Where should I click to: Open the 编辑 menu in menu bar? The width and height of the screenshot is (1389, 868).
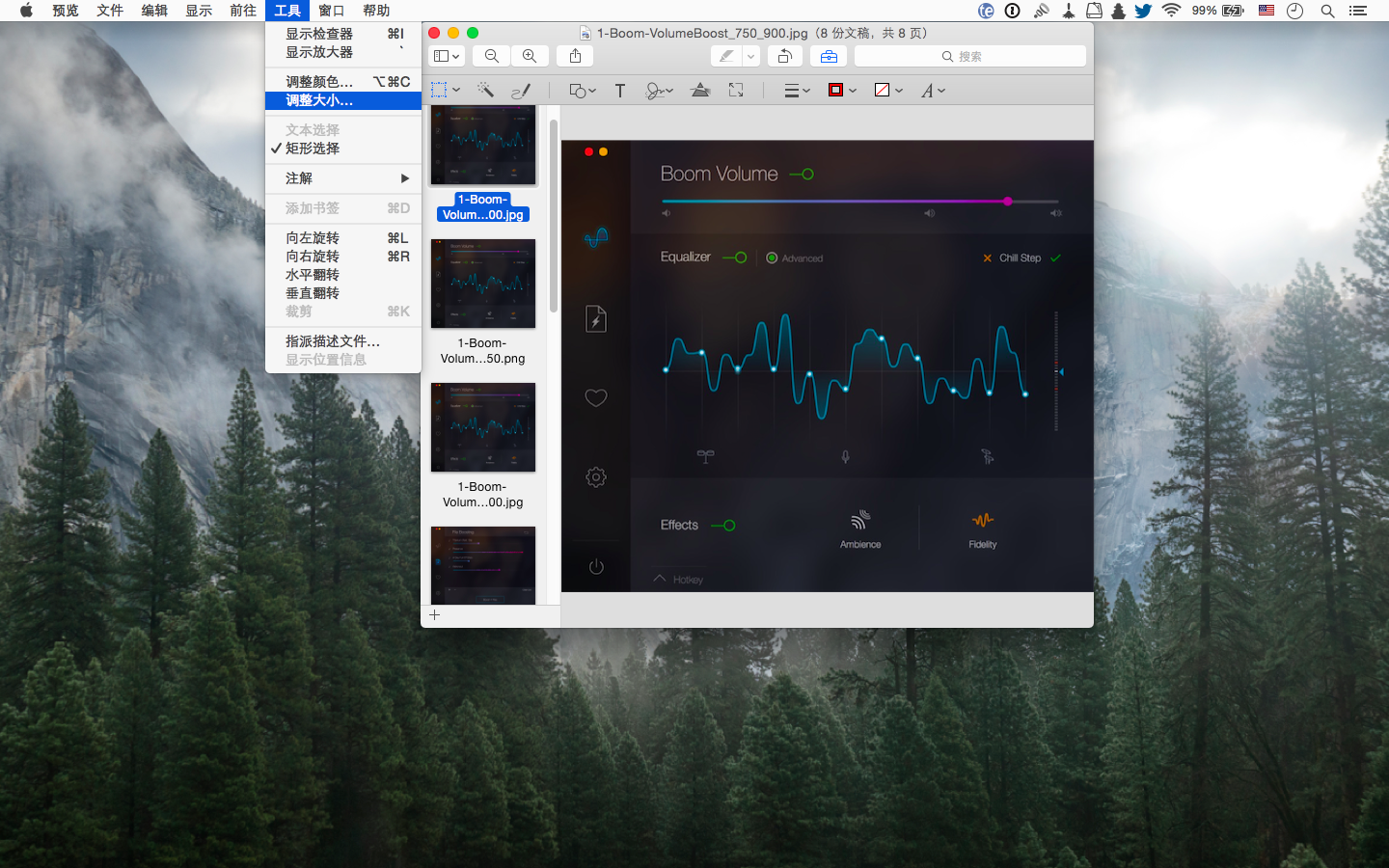coord(154,11)
